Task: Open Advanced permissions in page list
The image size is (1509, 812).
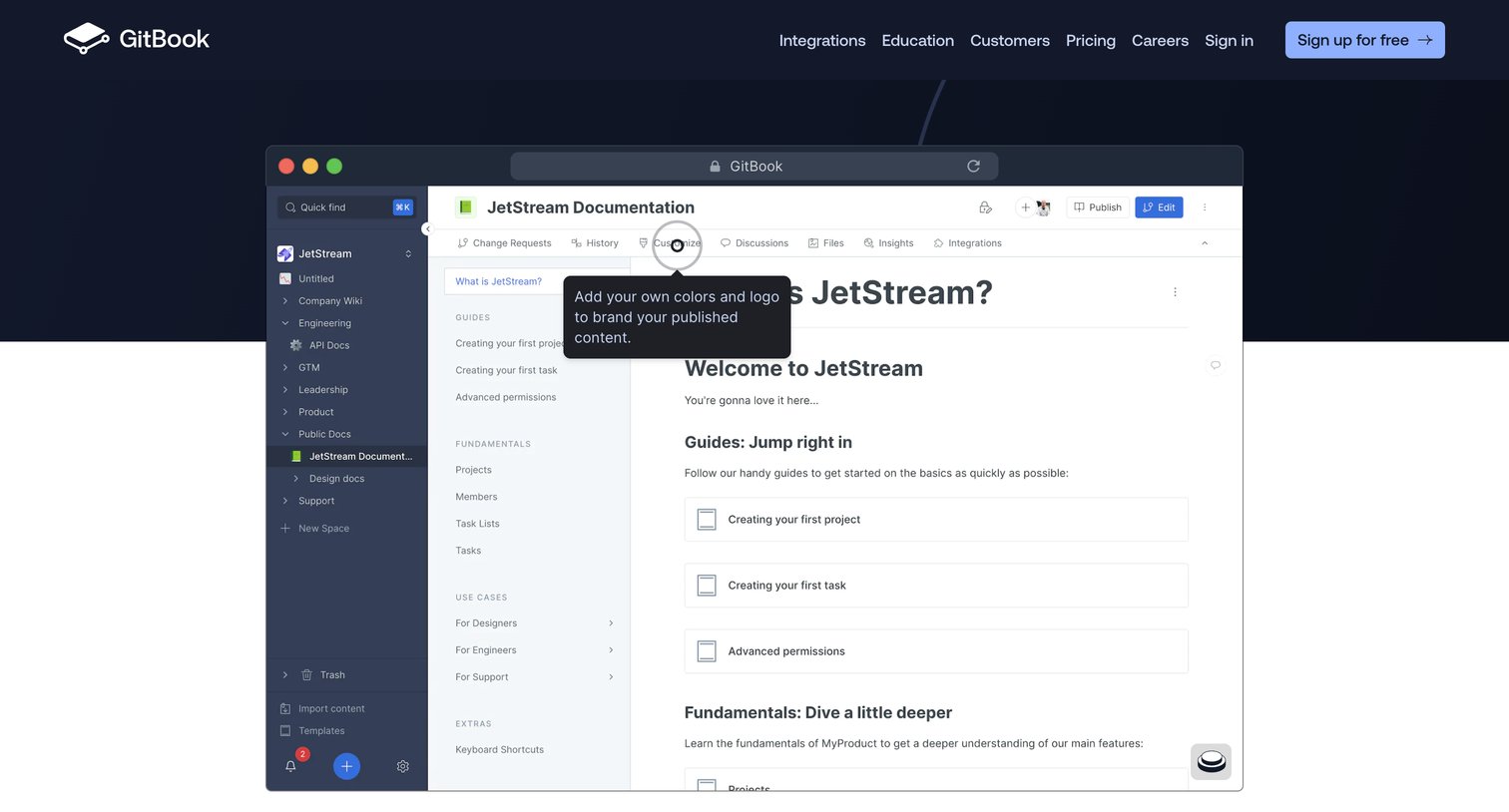Action: [506, 397]
